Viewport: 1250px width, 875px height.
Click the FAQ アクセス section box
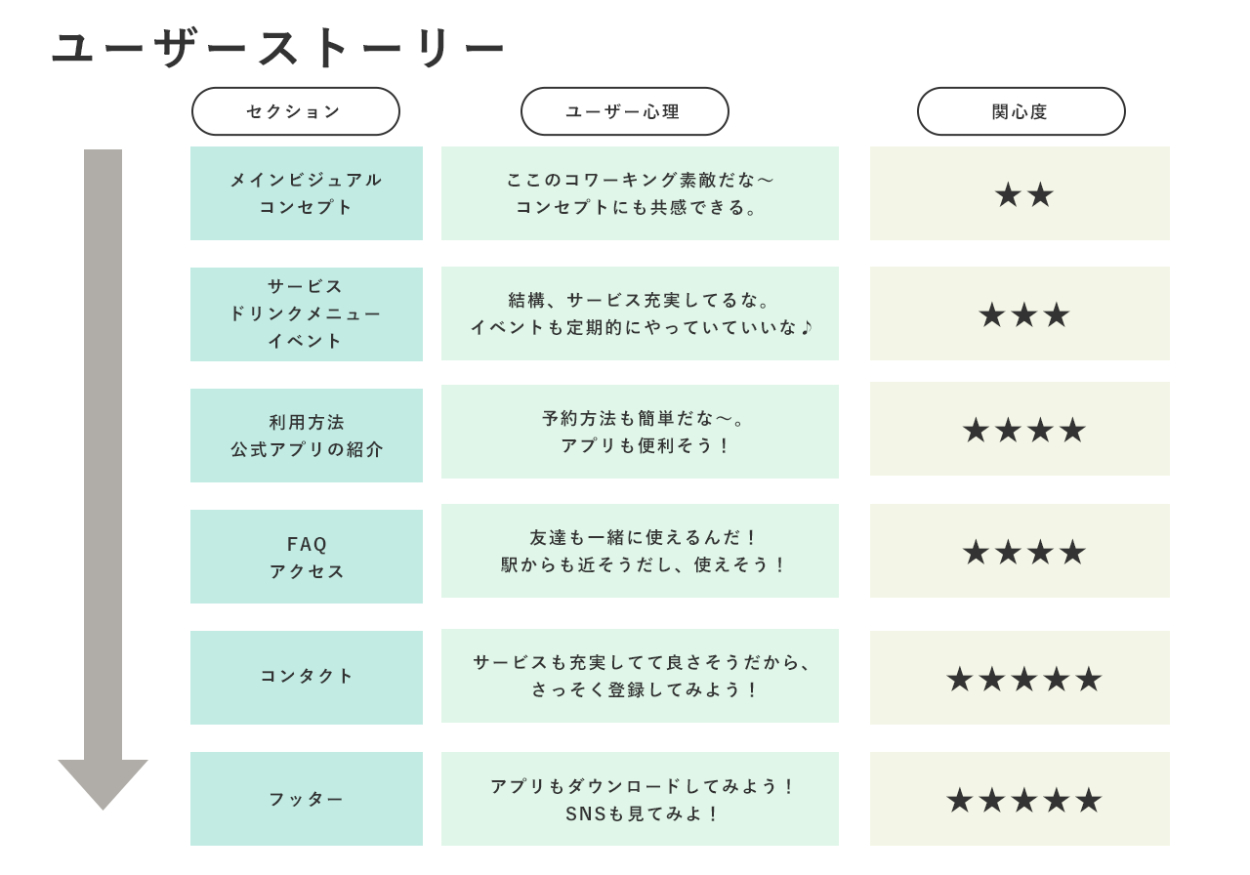(306, 557)
